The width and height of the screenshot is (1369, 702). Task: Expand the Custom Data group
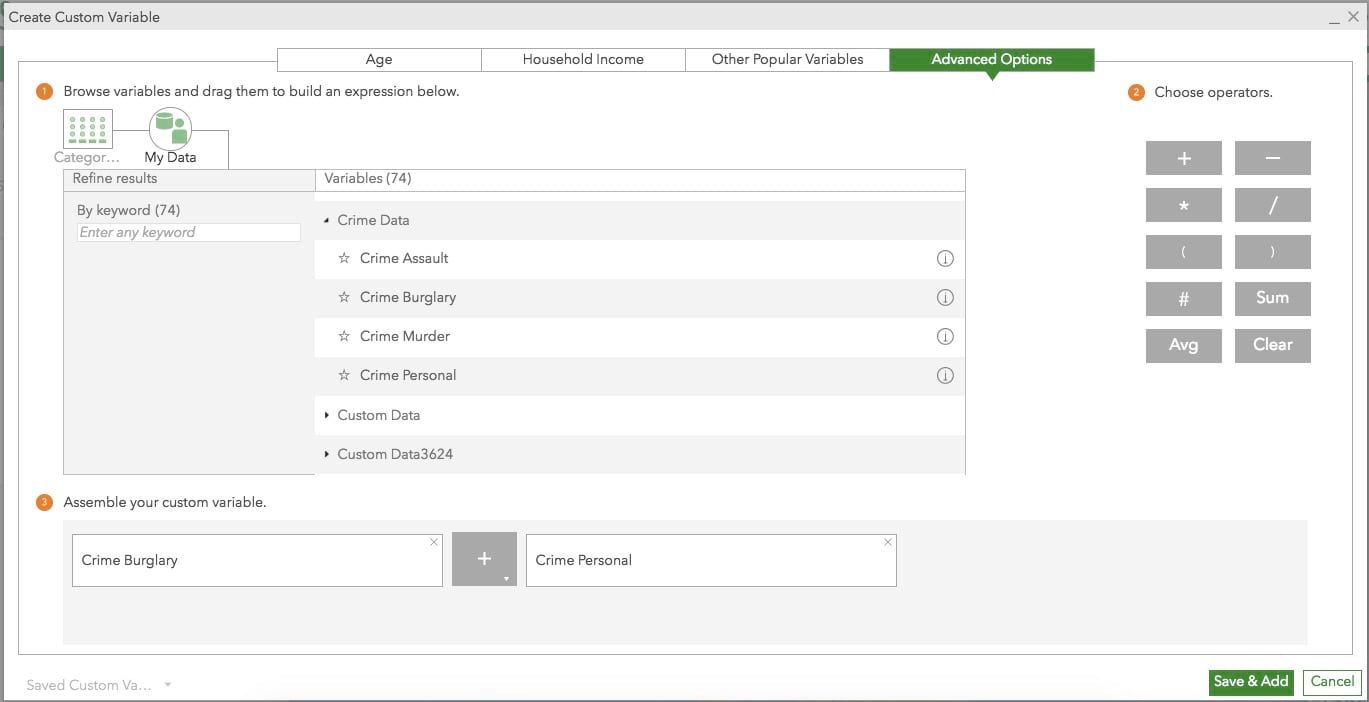327,415
